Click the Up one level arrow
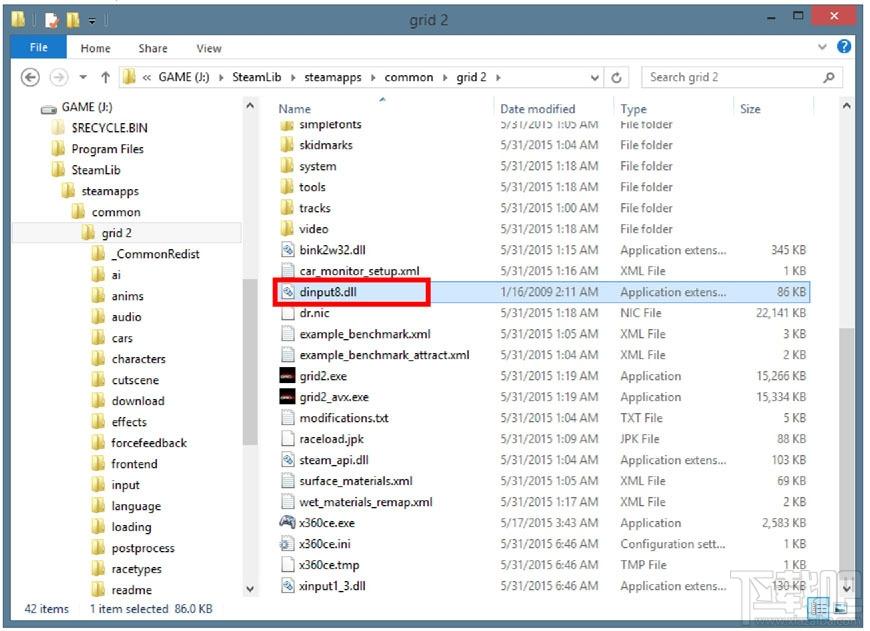Image resolution: width=870 pixels, height=631 pixels. [105, 78]
